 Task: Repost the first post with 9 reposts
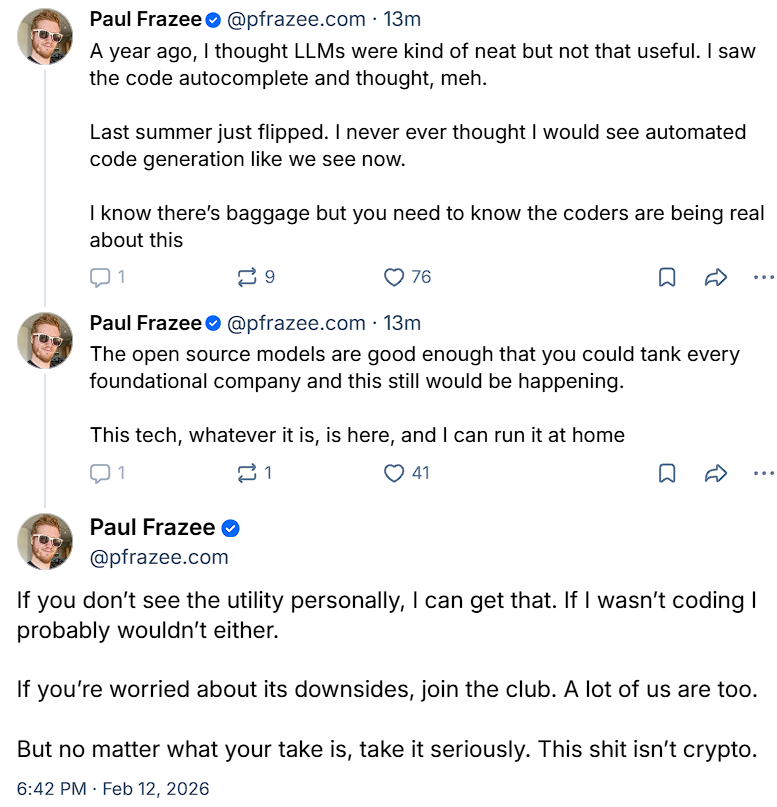pos(247,277)
